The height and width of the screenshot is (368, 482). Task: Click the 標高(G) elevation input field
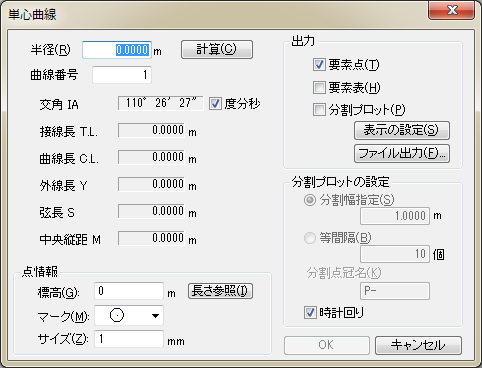(129, 291)
